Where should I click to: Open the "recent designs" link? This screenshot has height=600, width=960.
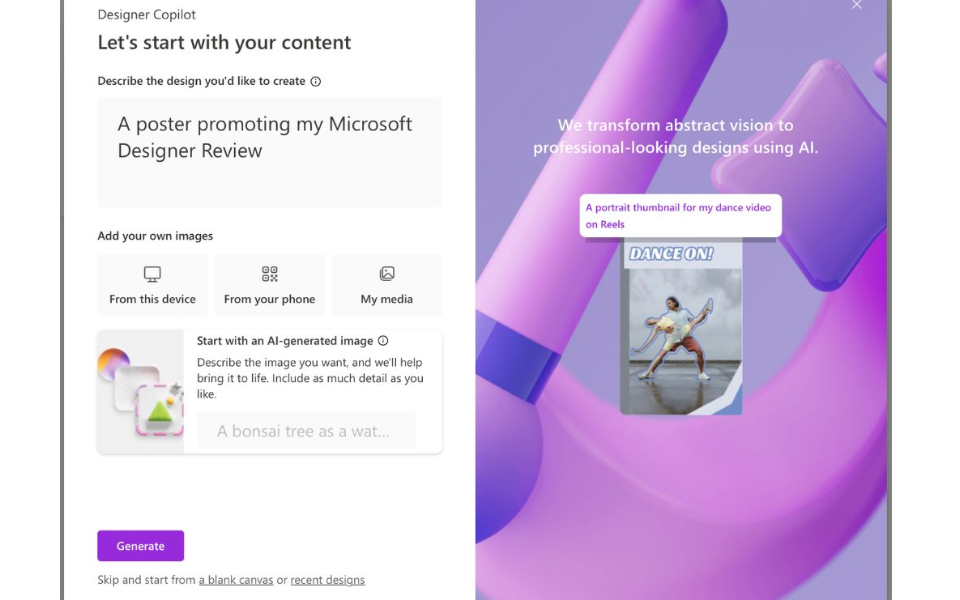click(x=327, y=580)
